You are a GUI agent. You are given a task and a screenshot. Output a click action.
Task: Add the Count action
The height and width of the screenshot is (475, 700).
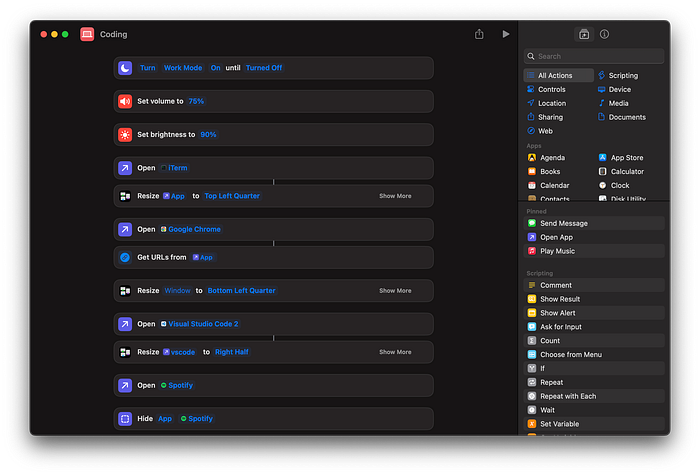click(594, 341)
